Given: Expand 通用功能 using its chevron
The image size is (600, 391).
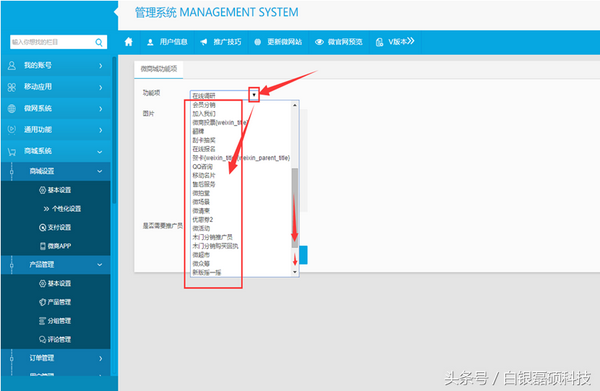Looking at the screenshot, I should coord(101,130).
